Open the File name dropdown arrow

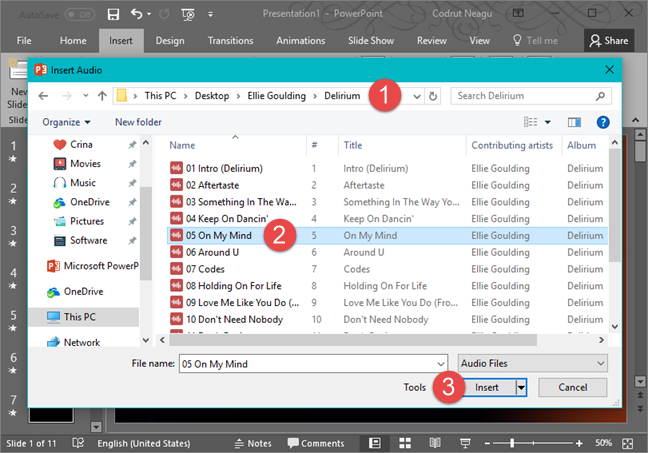point(441,364)
